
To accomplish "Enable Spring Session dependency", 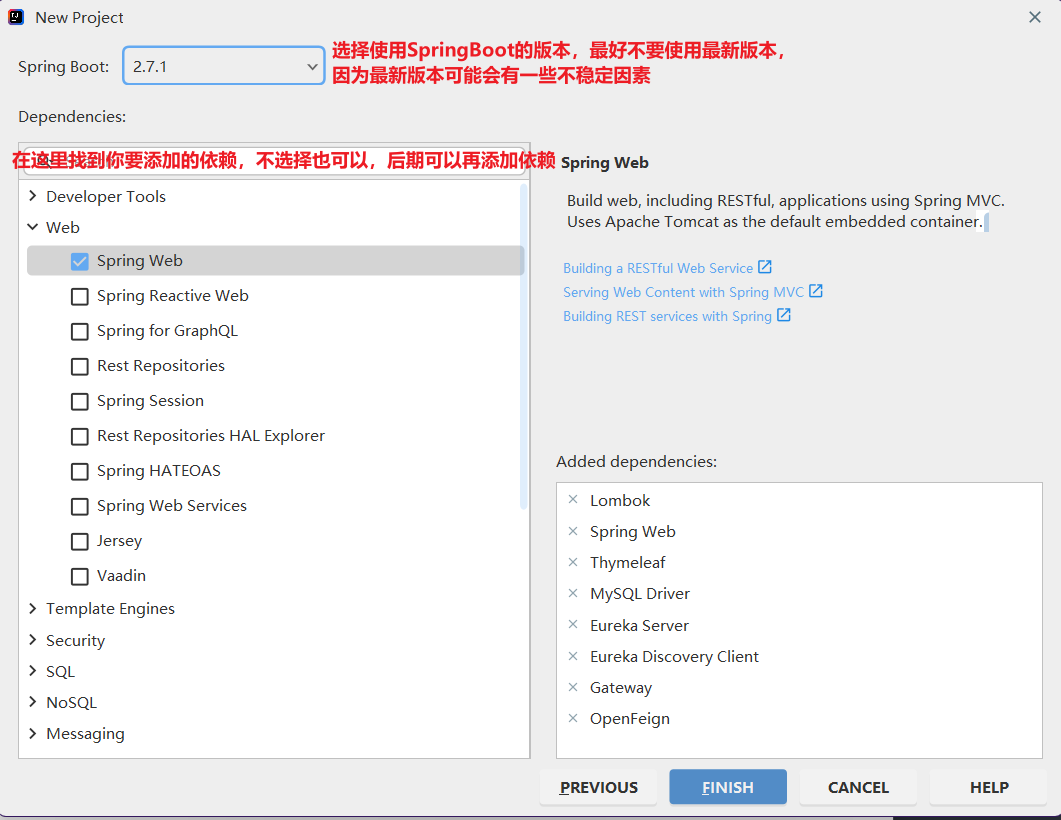I will pyautogui.click(x=80, y=401).
